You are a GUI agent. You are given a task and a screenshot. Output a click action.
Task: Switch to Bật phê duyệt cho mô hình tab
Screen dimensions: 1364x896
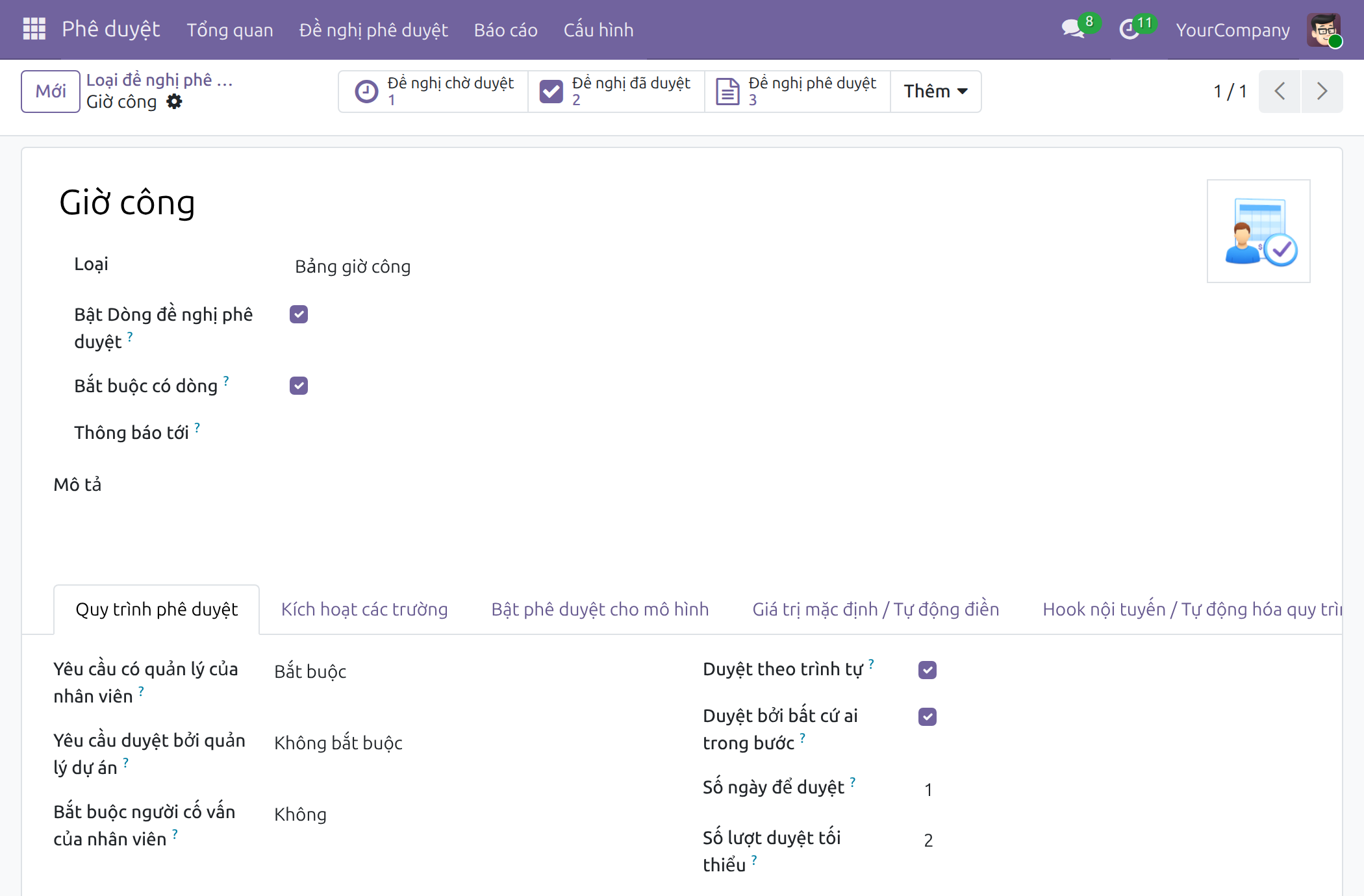pos(600,609)
